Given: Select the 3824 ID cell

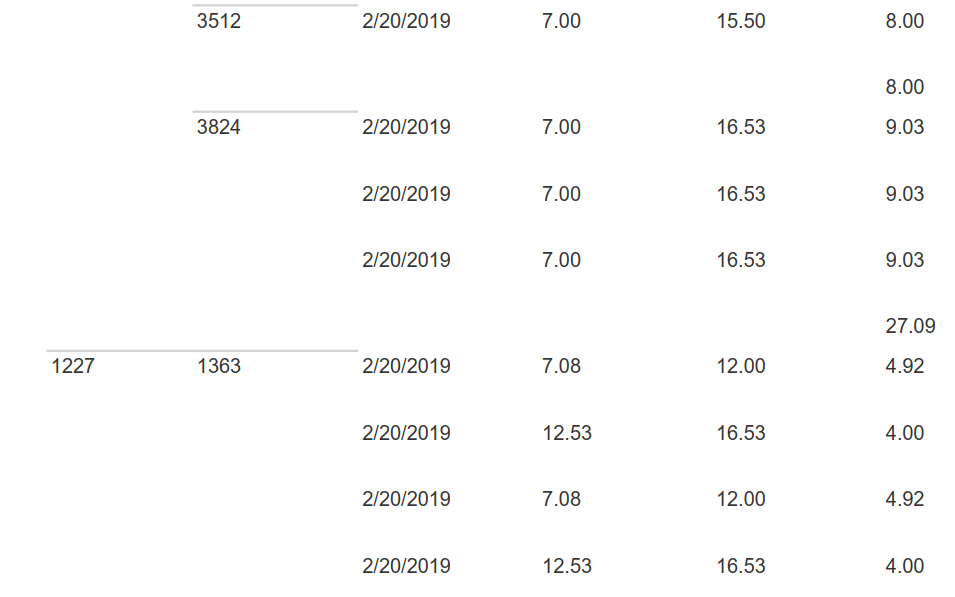Looking at the screenshot, I should (219, 127).
